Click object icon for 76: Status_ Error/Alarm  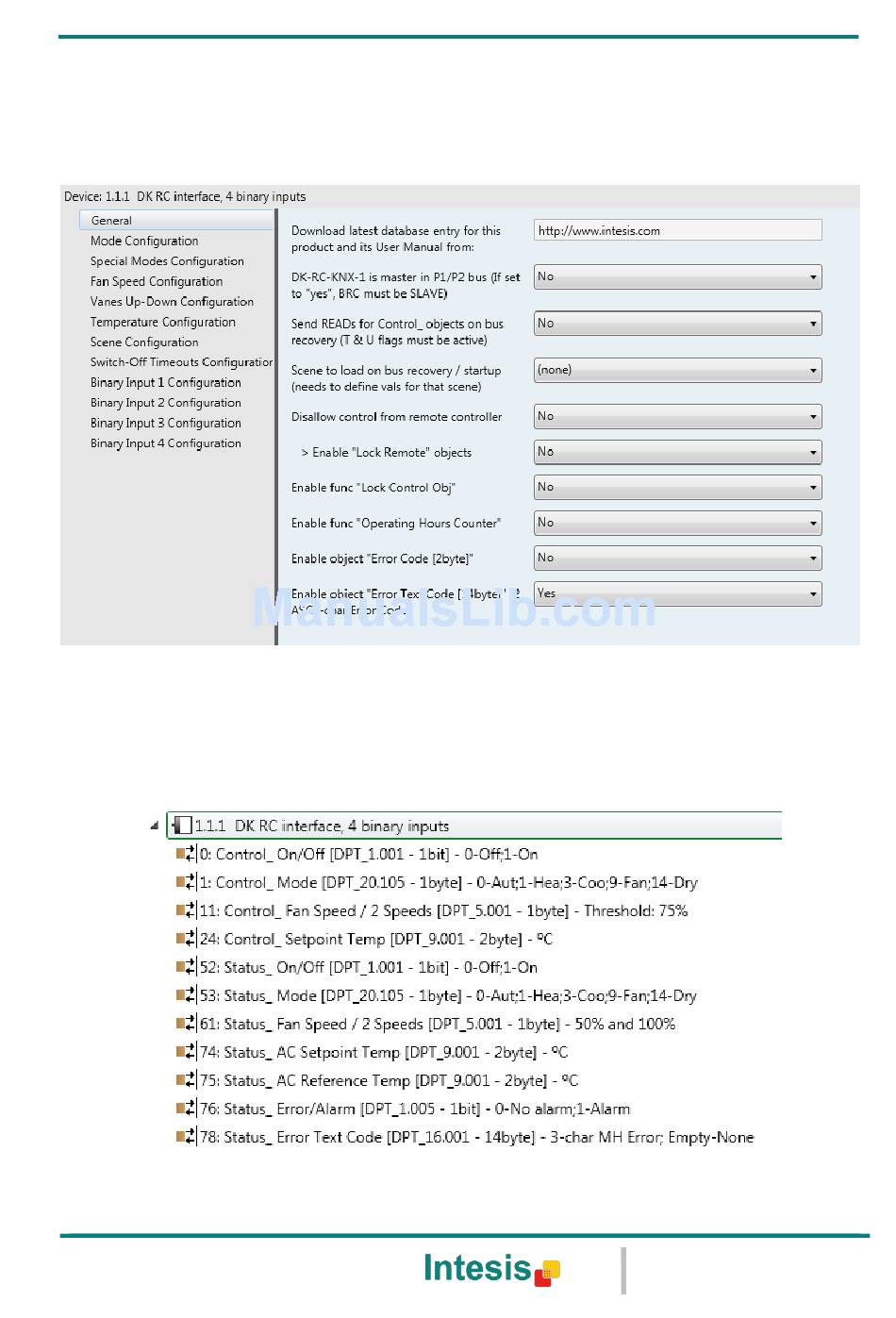click(x=186, y=1109)
